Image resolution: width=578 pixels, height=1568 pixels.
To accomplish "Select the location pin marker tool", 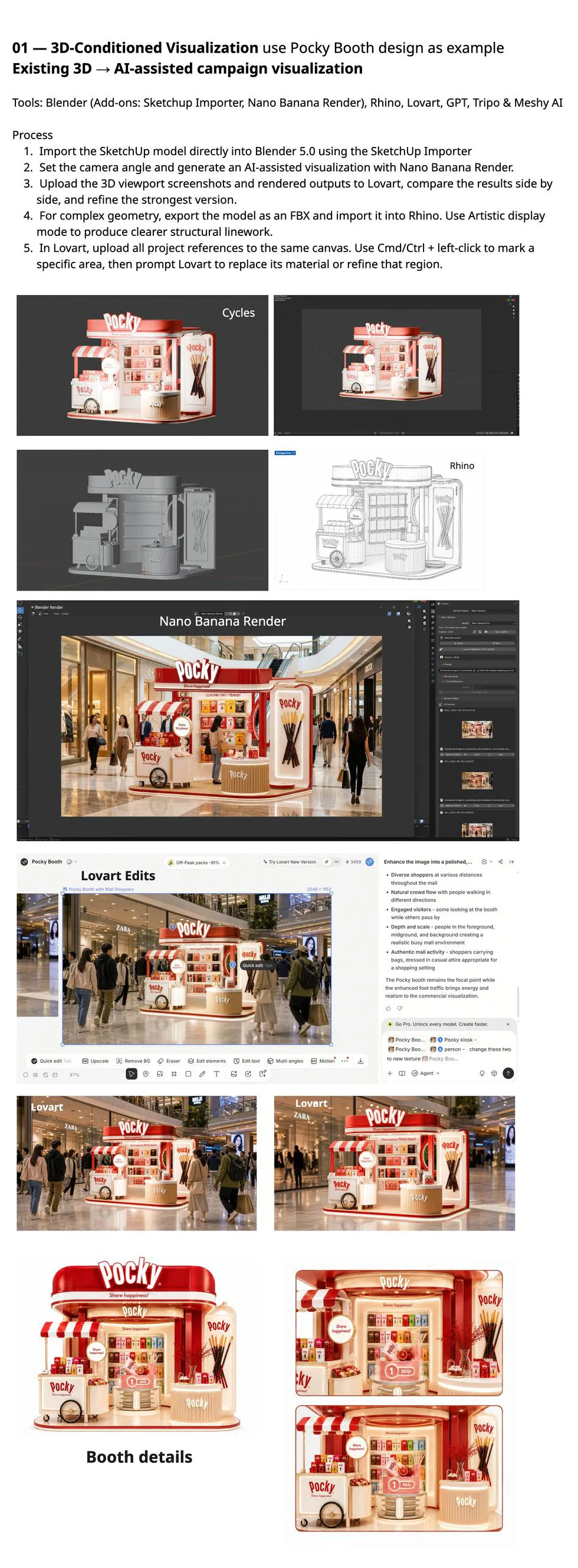I will point(146,1074).
